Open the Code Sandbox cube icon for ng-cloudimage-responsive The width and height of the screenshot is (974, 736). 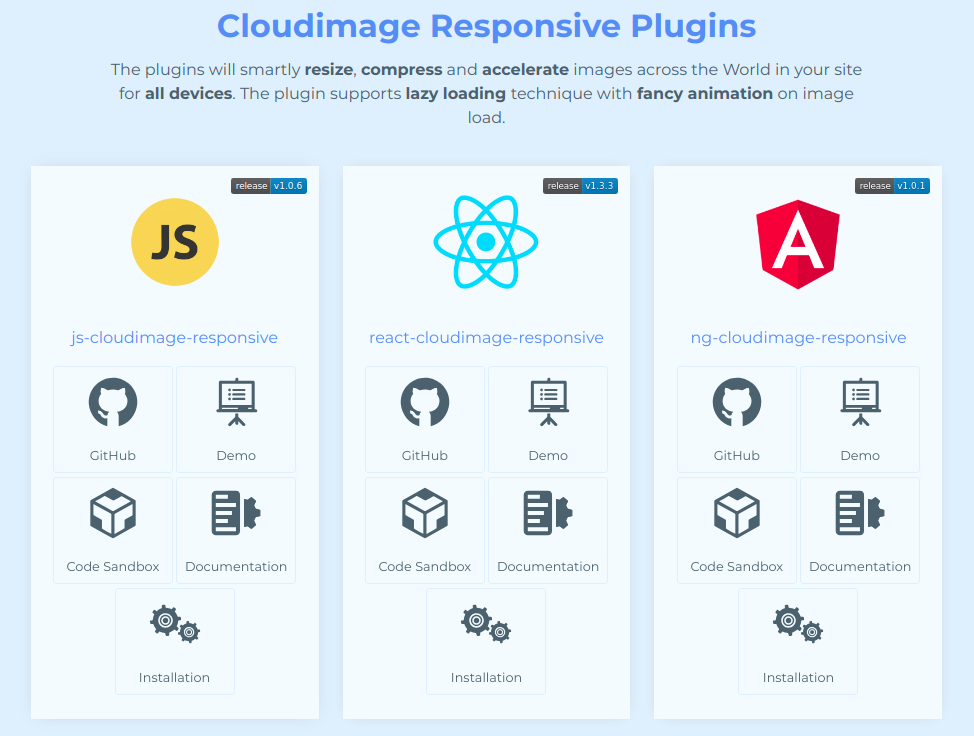[737, 513]
